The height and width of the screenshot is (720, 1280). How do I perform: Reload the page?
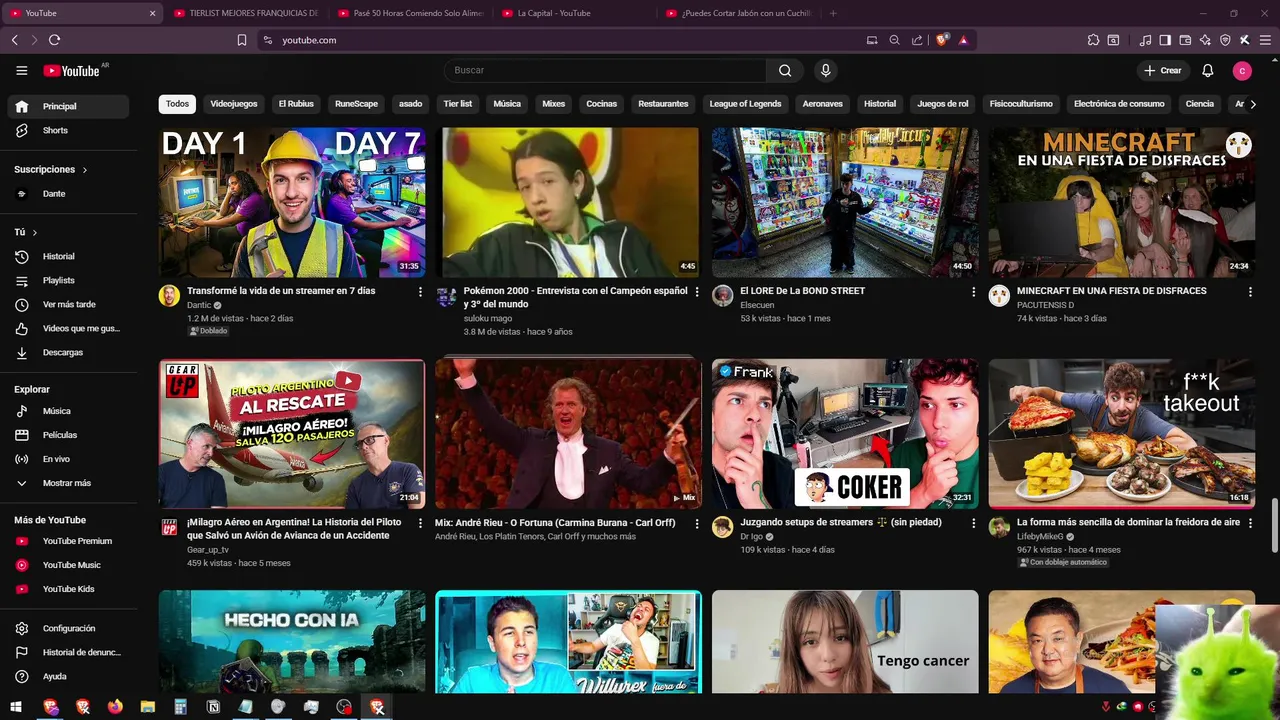[54, 40]
